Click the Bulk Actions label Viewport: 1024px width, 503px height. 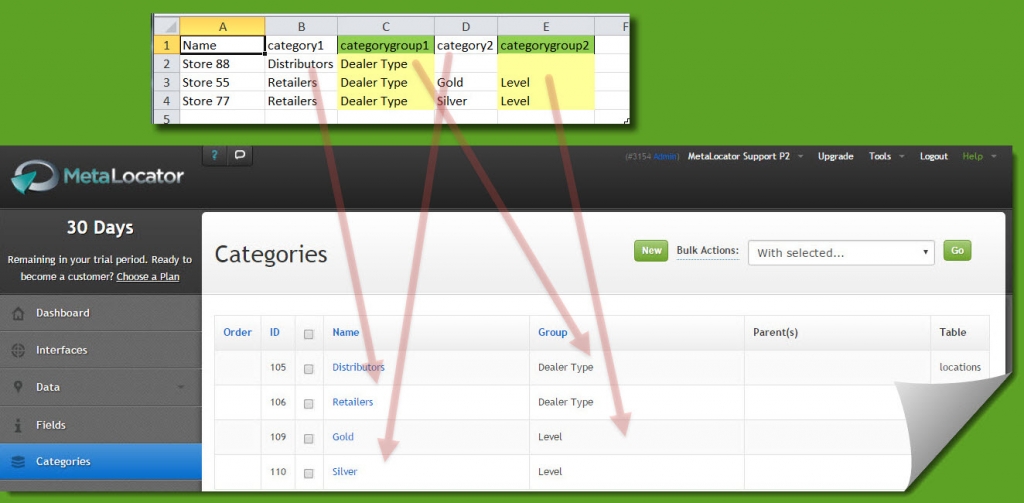click(x=707, y=251)
